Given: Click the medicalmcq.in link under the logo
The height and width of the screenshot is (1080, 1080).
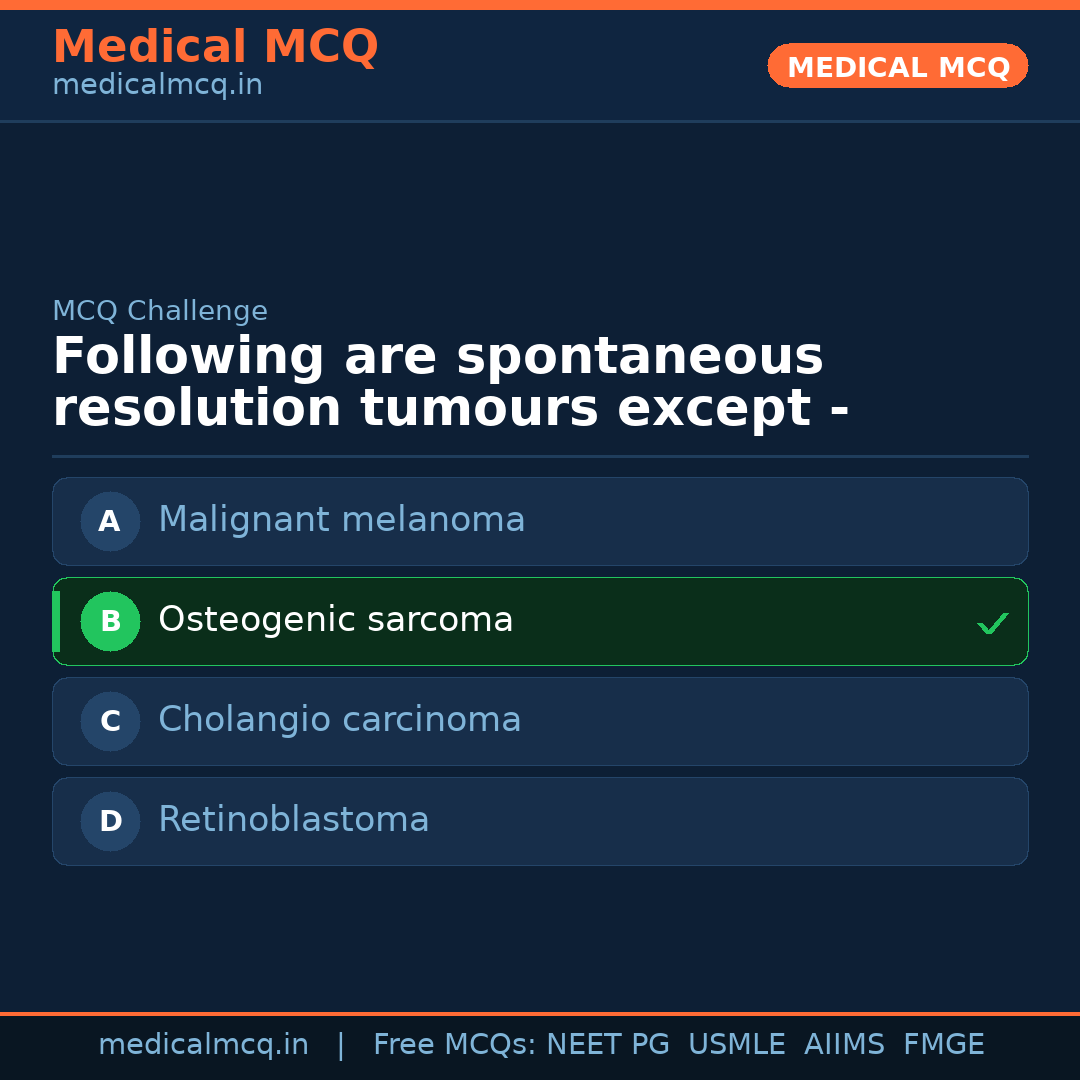Looking at the screenshot, I should [157, 84].
